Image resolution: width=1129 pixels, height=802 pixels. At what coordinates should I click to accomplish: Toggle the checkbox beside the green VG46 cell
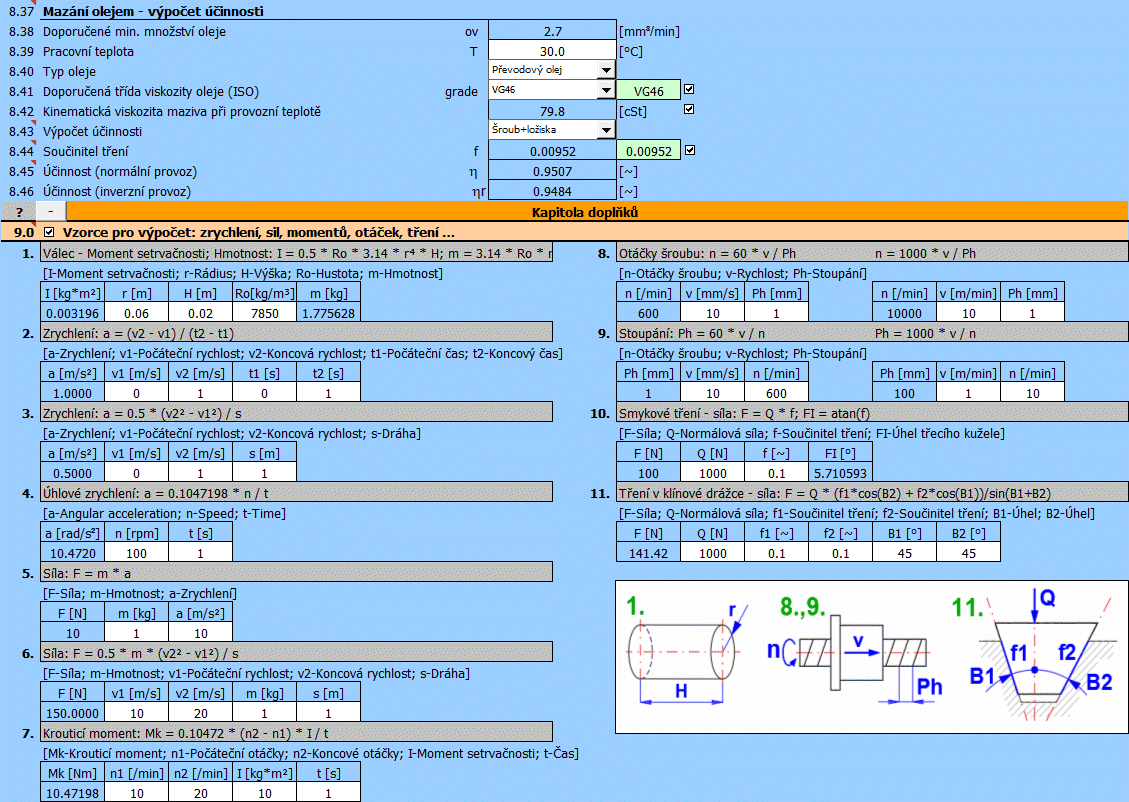pos(689,90)
